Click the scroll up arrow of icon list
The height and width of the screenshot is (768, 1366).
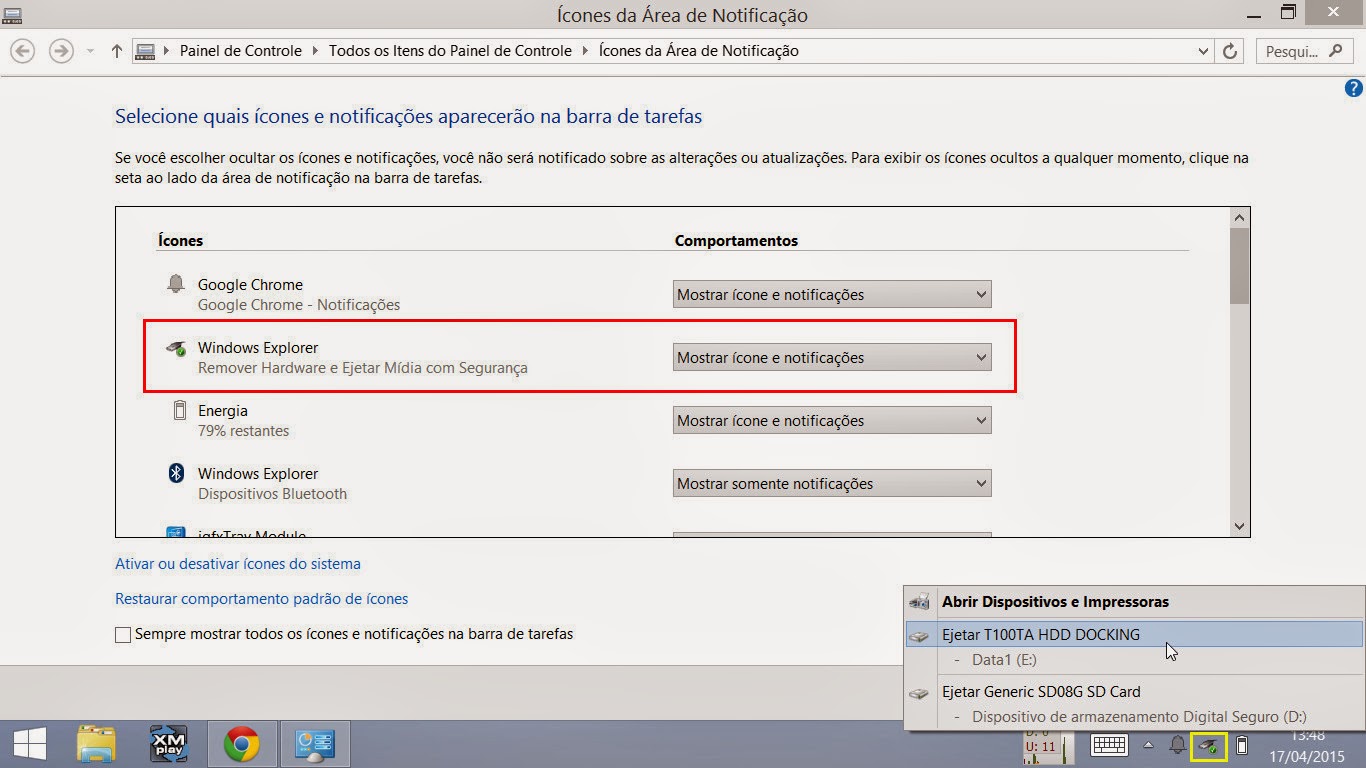pyautogui.click(x=1240, y=217)
